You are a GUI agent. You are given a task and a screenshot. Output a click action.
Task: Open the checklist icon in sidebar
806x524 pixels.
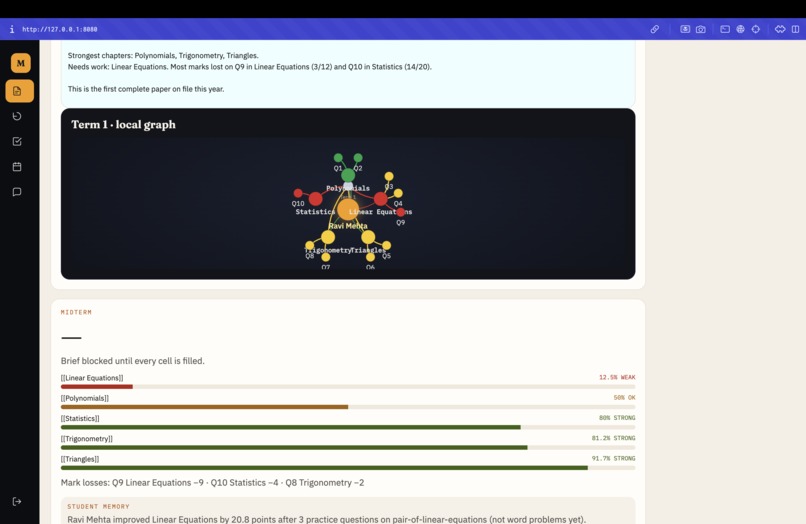(17, 141)
